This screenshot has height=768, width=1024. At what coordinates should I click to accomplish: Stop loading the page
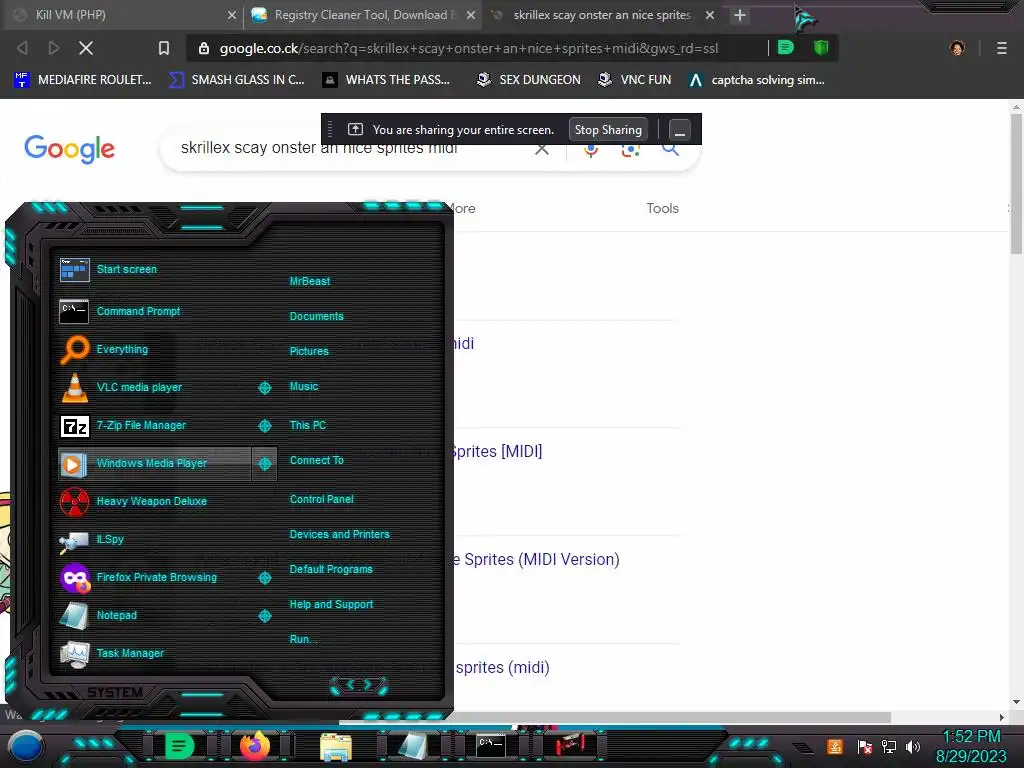click(86, 48)
